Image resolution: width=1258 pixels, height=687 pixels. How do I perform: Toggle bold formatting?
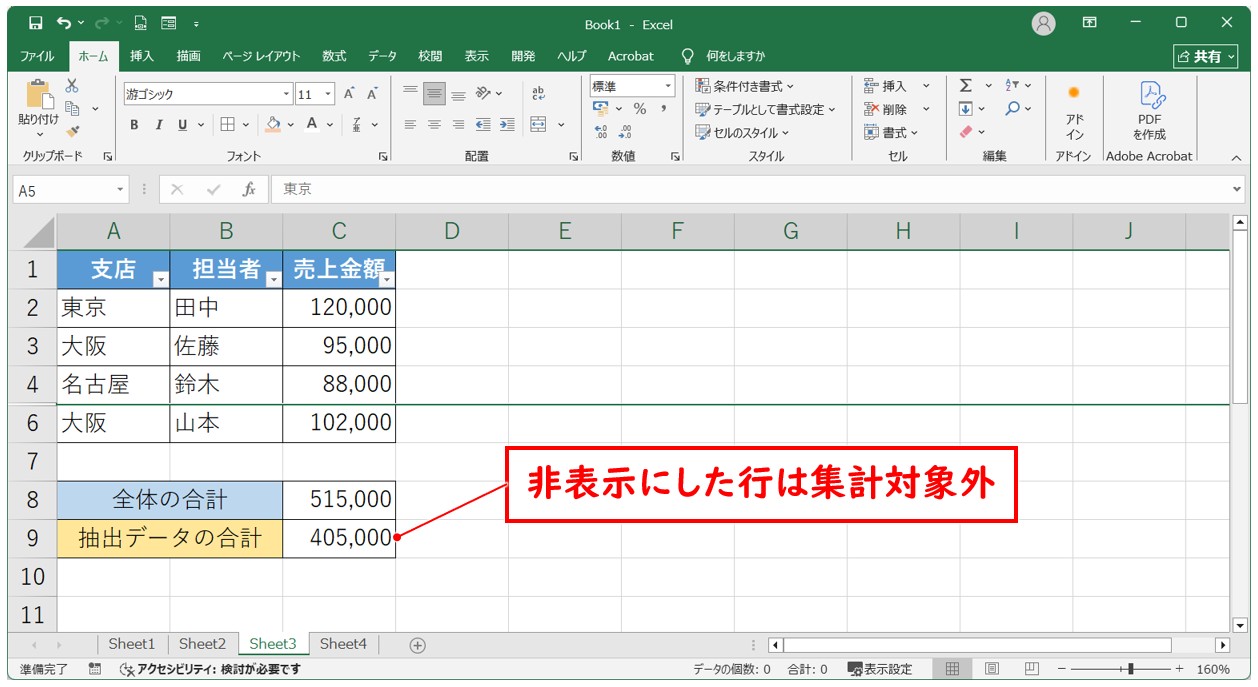(134, 125)
